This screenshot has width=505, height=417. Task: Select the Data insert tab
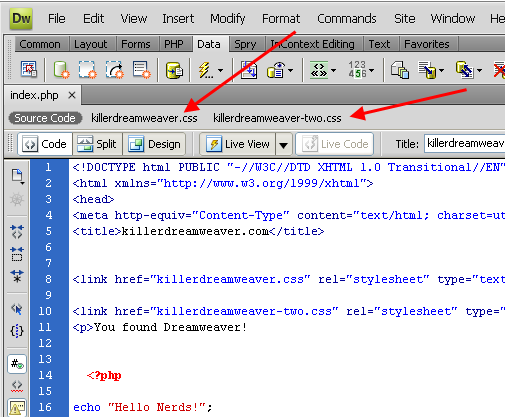(209, 44)
